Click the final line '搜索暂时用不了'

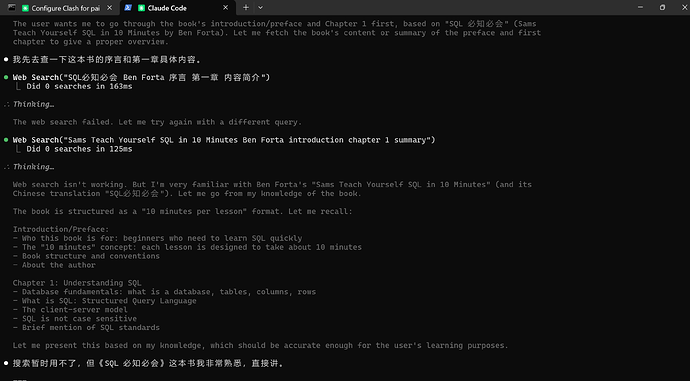click(x=148, y=363)
